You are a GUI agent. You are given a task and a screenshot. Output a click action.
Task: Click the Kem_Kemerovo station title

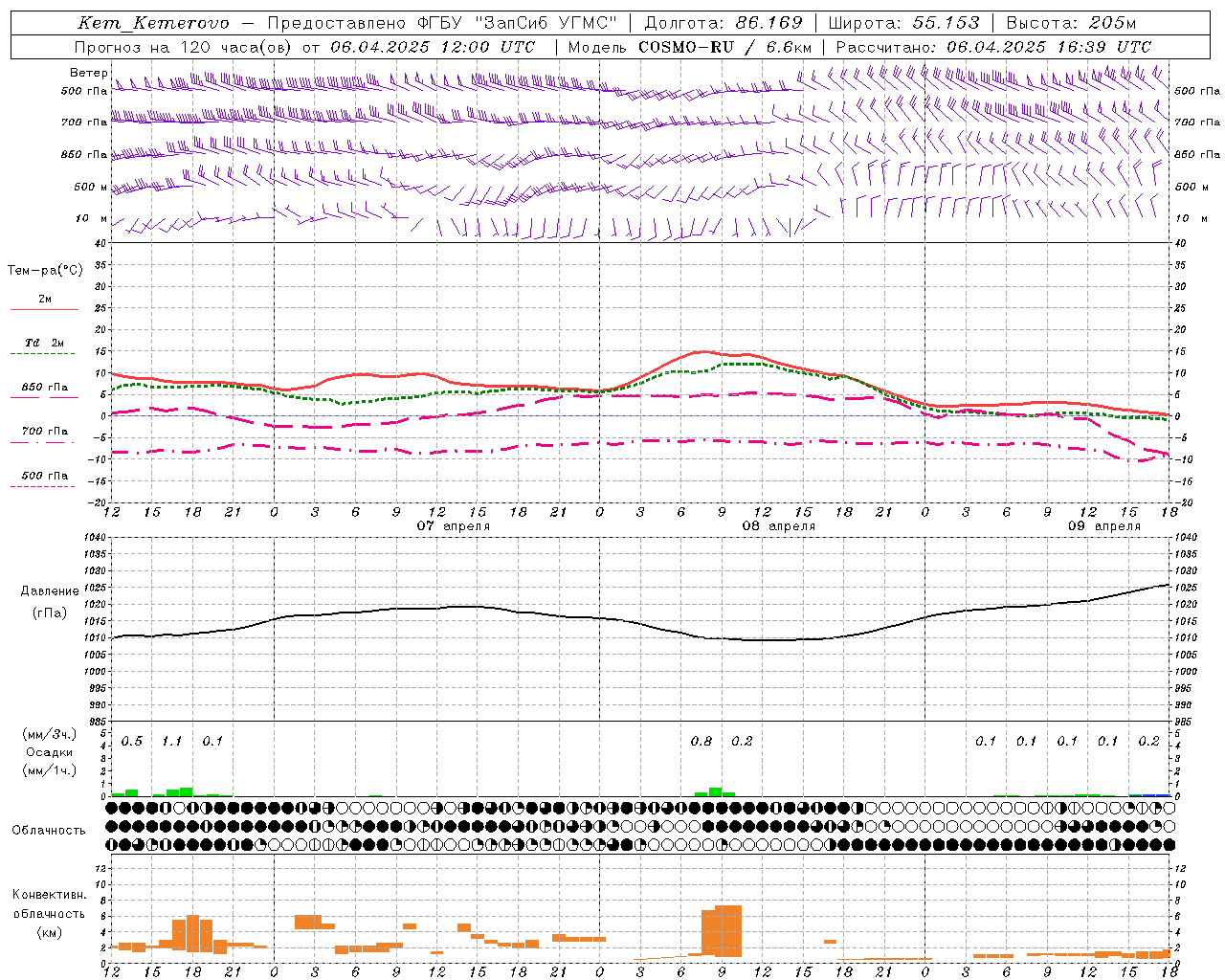click(x=154, y=23)
